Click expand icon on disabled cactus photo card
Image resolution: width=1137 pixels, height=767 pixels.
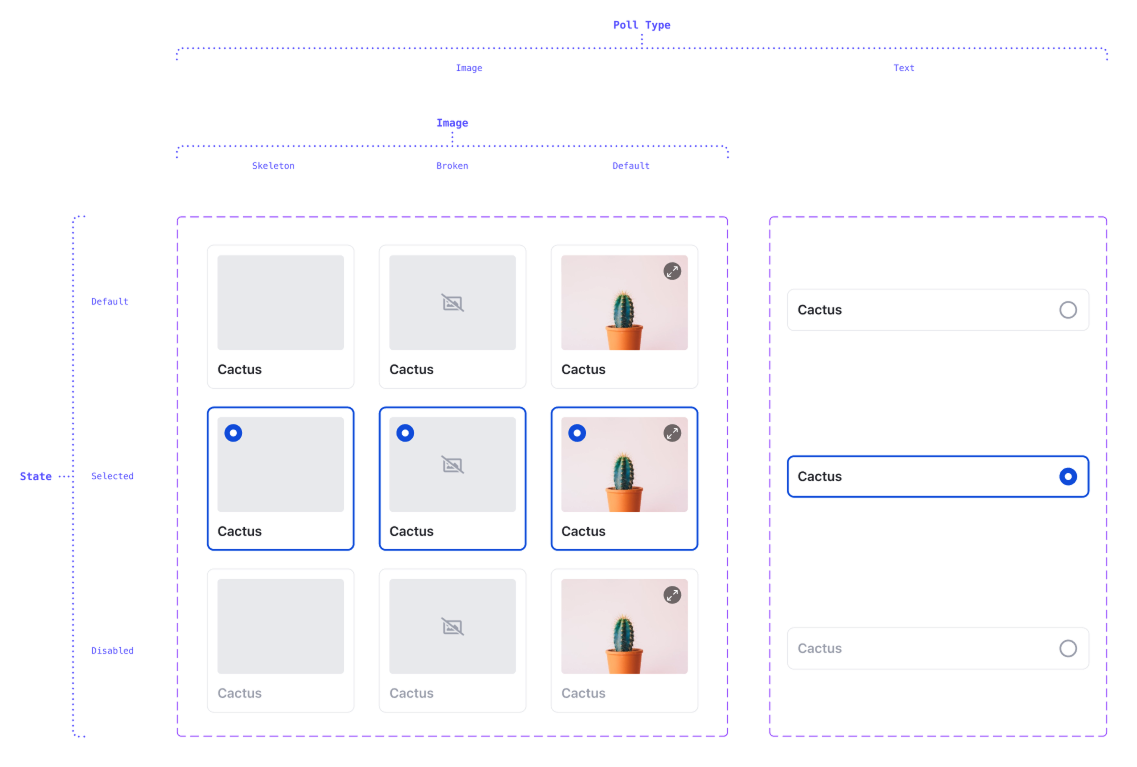[x=672, y=595]
